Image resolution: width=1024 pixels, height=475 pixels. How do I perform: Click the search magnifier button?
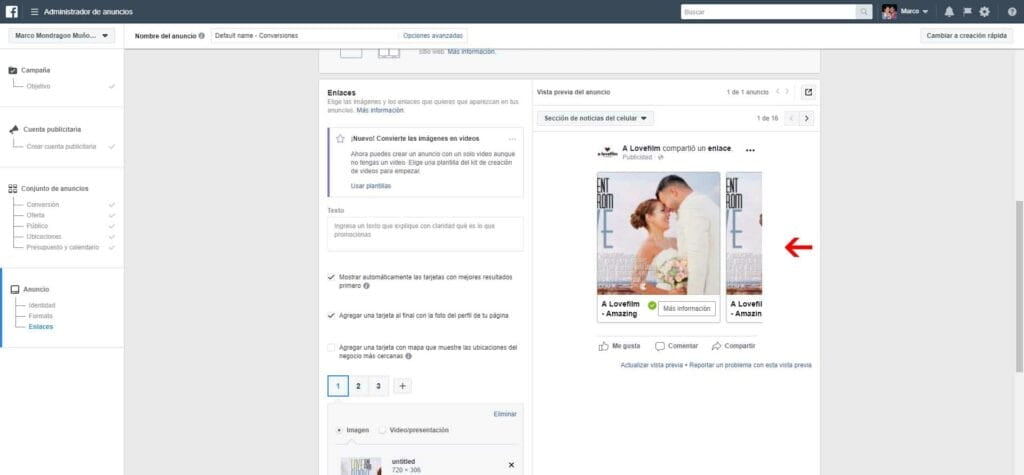864,12
